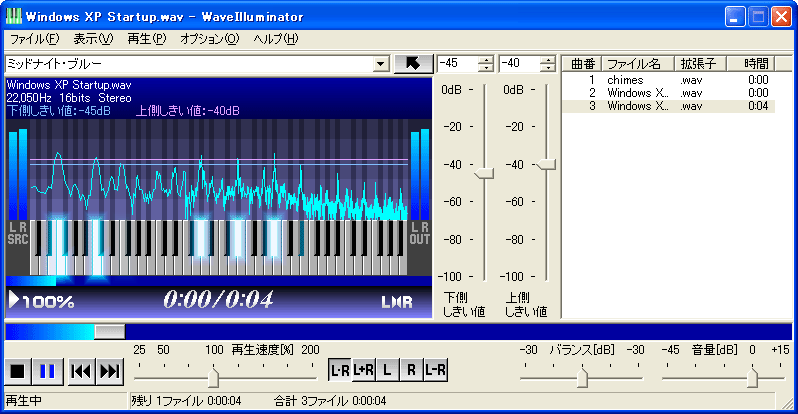Image resolution: width=798 pixels, height=414 pixels.
Task: Click the 100% play speed indicator in display
Action: [x=42, y=301]
